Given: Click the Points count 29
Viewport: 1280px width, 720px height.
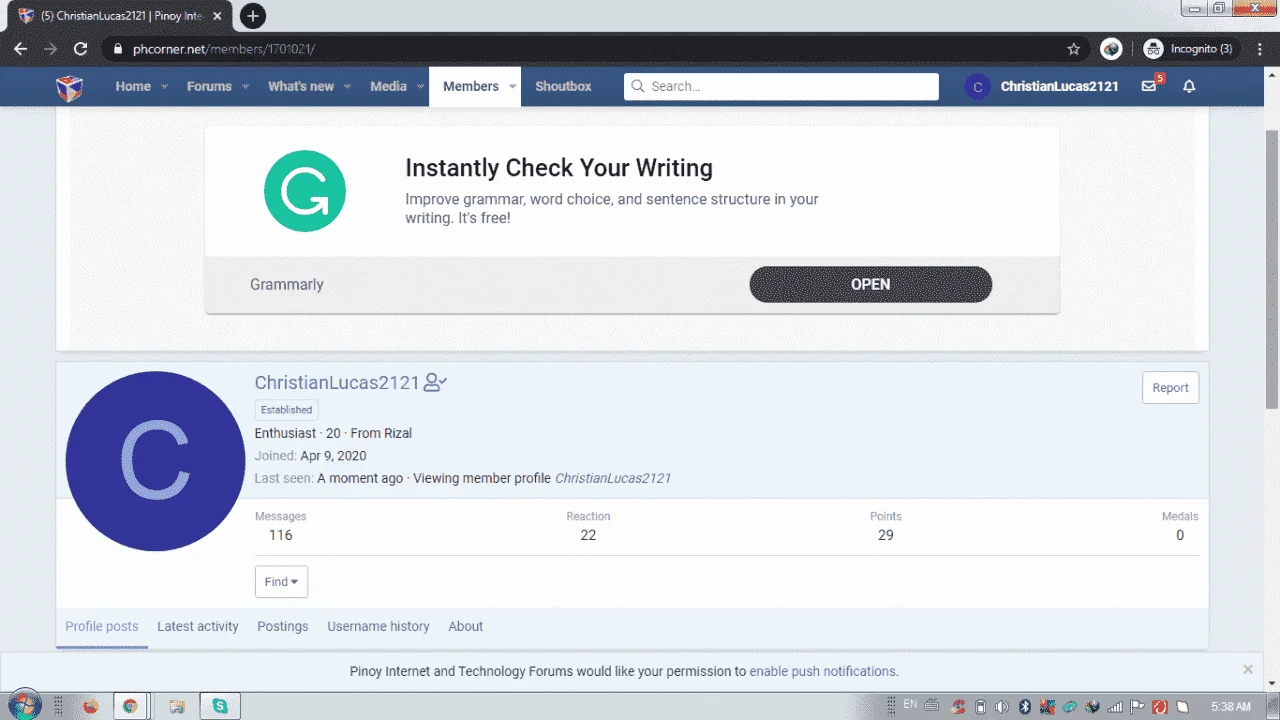Looking at the screenshot, I should coord(886,535).
